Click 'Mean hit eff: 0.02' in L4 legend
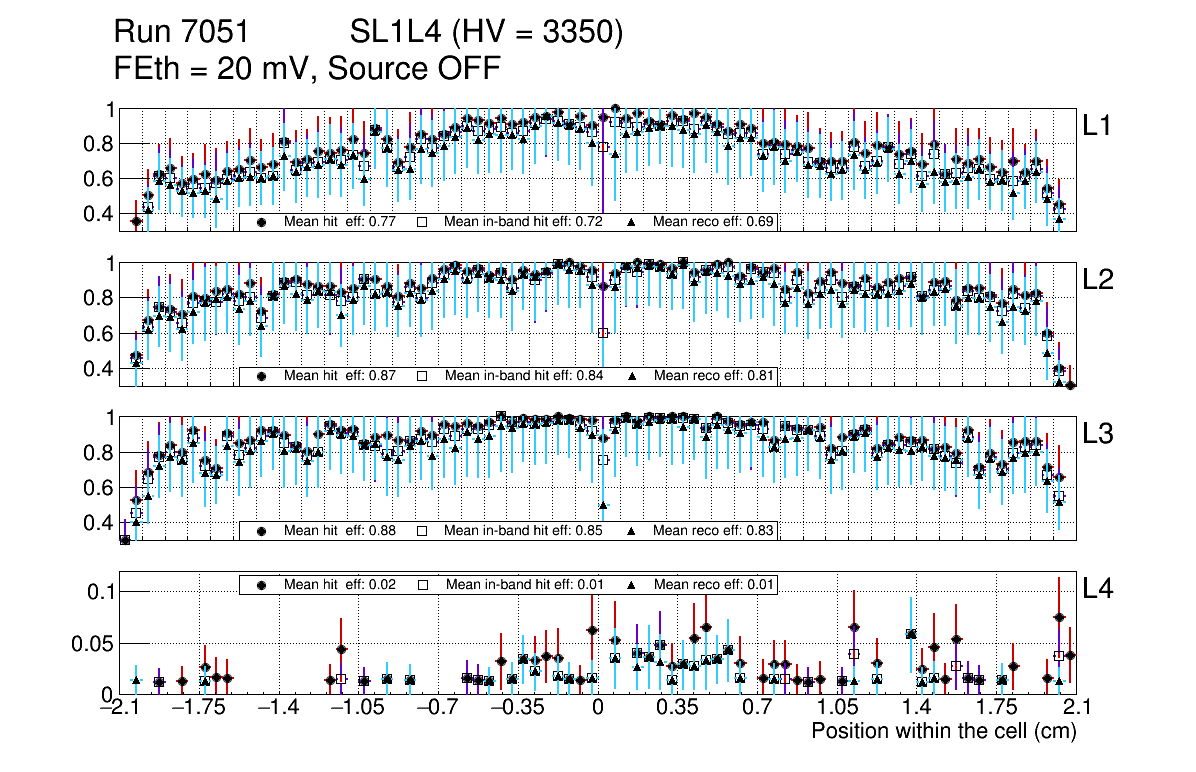This screenshot has width=1196, height=772. 333,584
